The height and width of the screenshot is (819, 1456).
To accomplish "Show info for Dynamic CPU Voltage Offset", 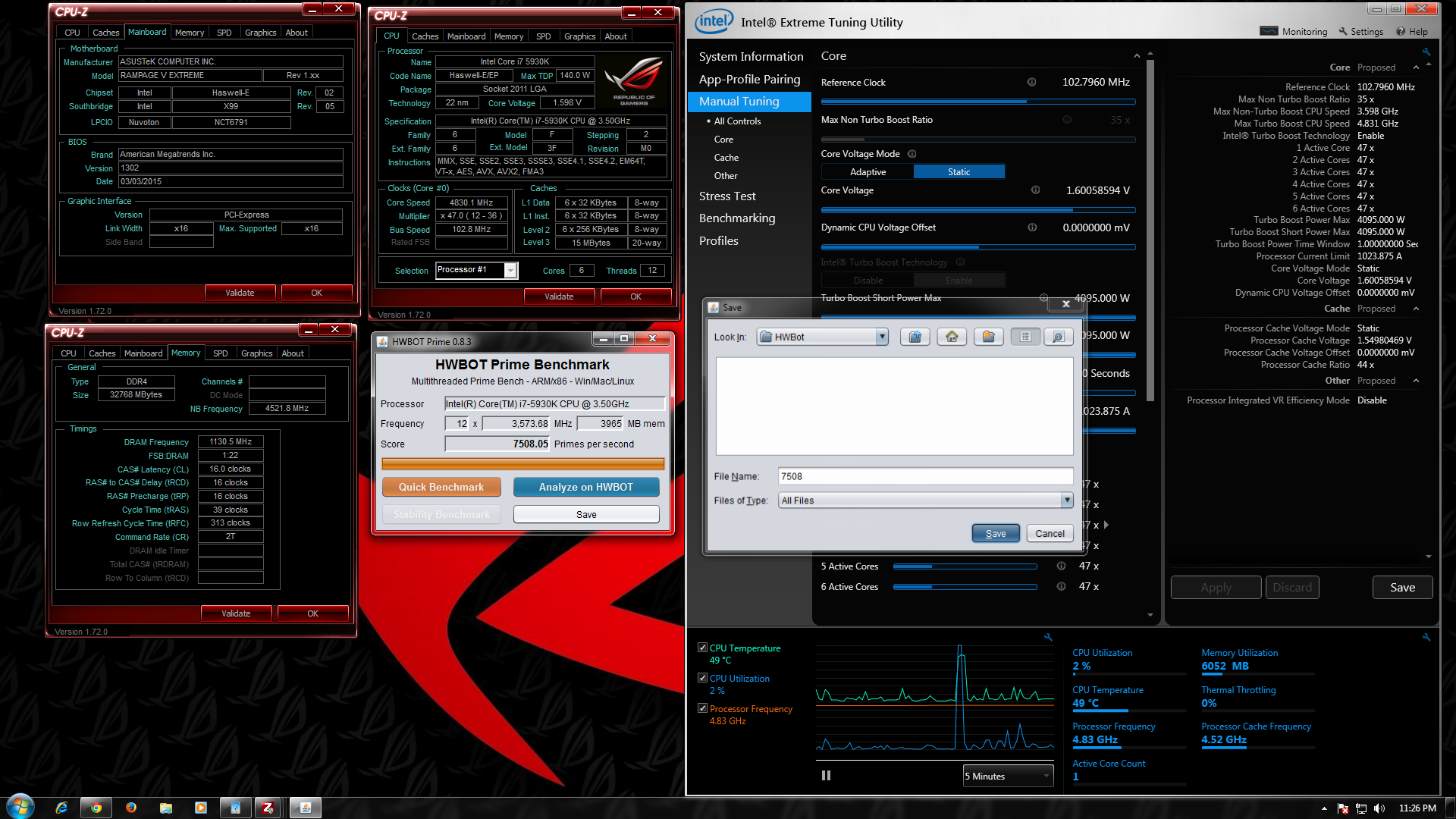I will point(1032,227).
